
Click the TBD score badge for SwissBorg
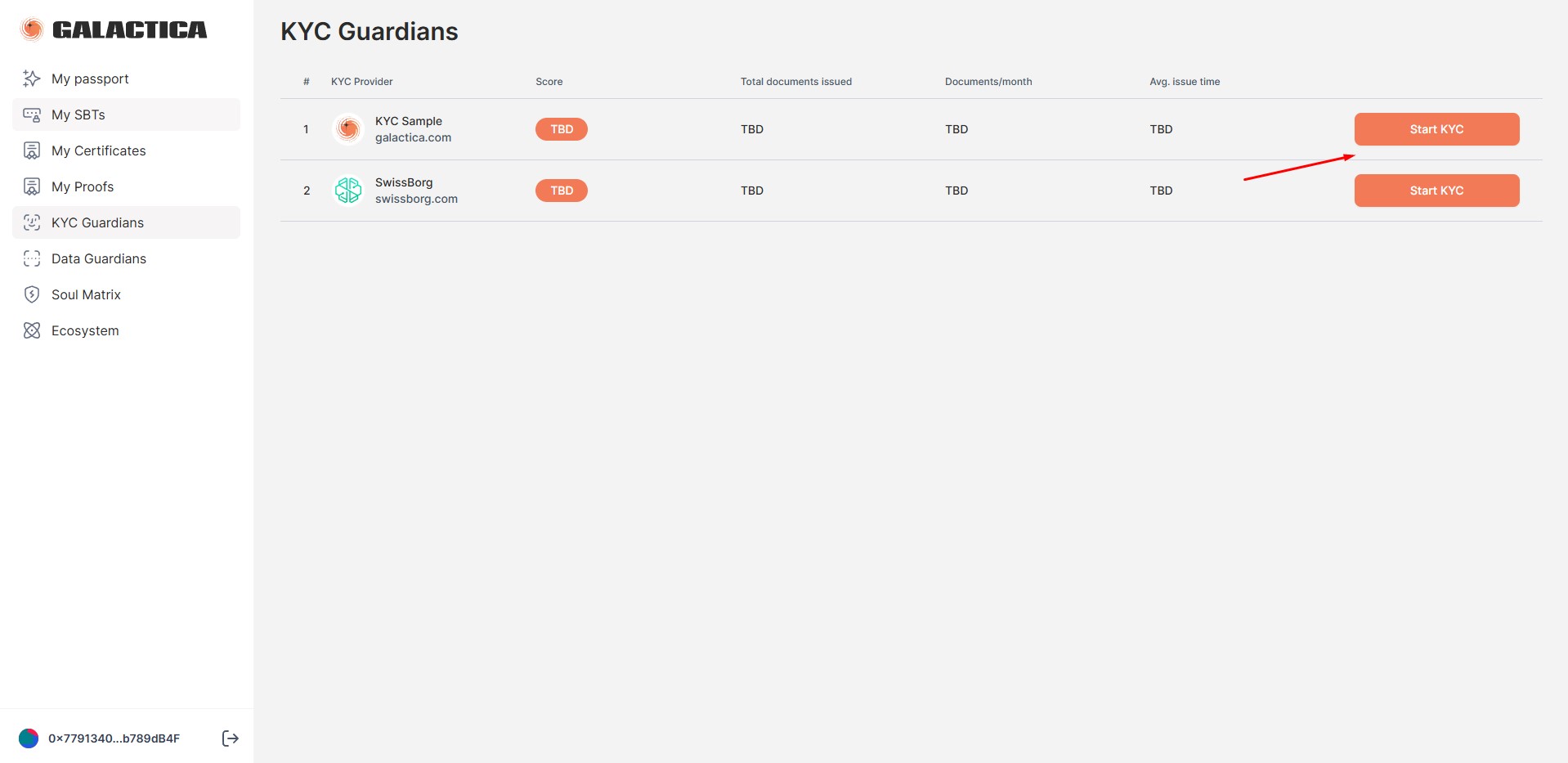pyautogui.click(x=562, y=191)
